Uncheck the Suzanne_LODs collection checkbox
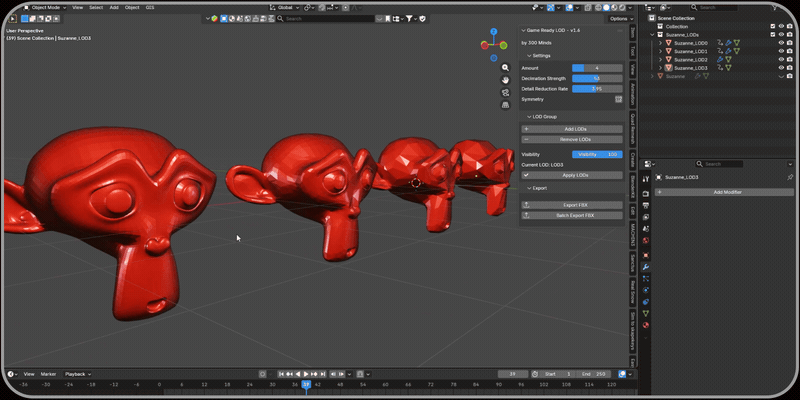This screenshot has width=800, height=400. (x=772, y=35)
